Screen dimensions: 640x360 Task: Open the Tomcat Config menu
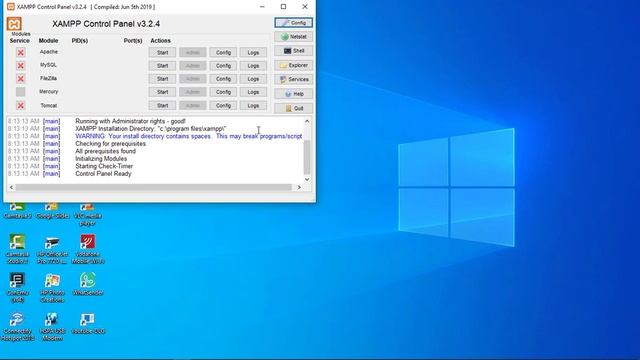pos(223,105)
